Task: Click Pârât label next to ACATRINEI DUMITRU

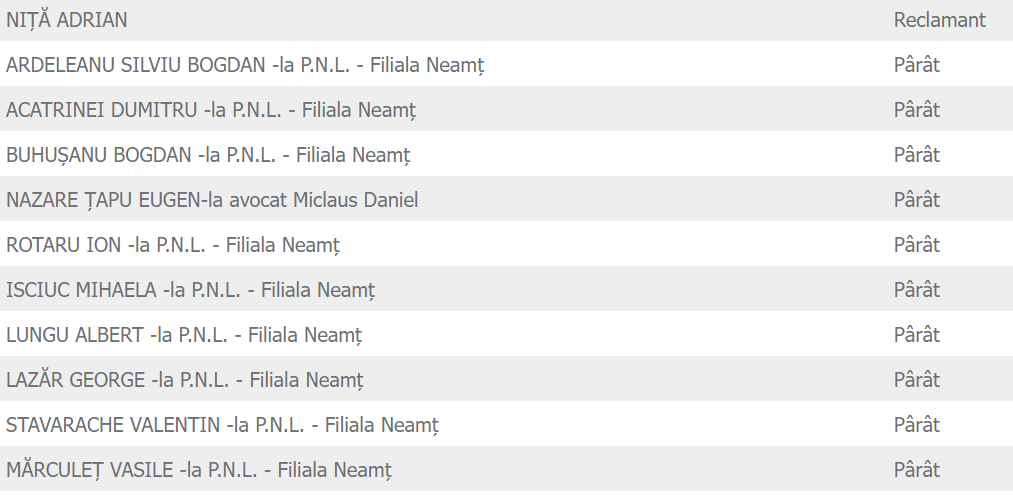Action: point(916,110)
